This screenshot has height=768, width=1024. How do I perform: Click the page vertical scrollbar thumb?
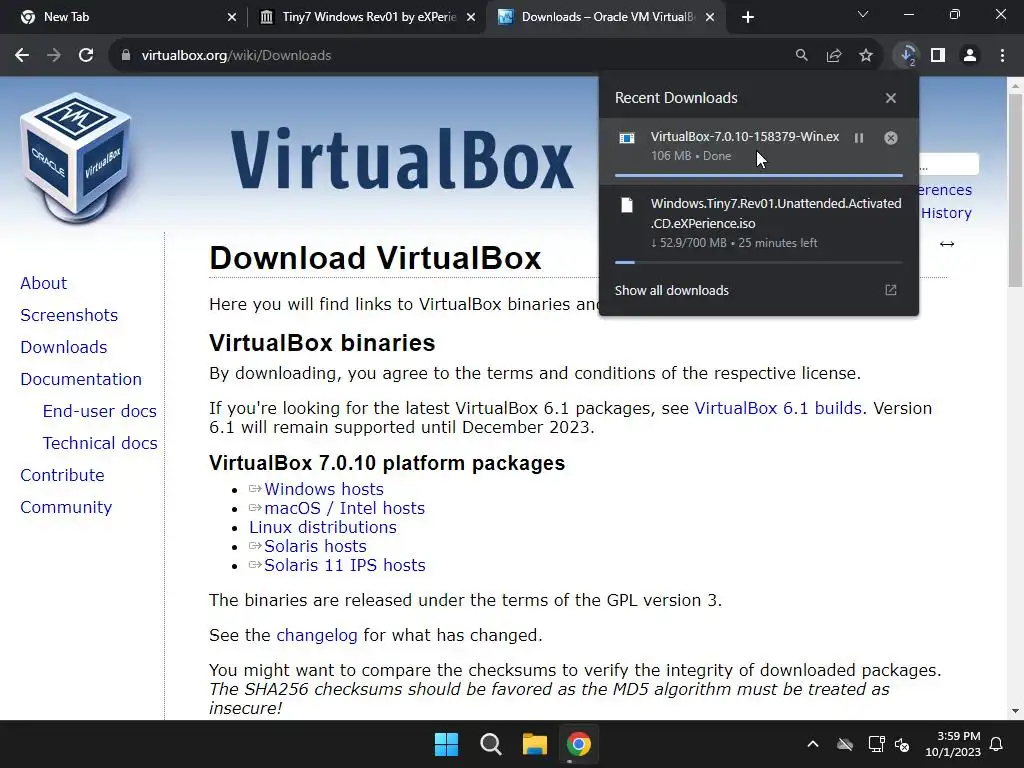click(x=1016, y=191)
